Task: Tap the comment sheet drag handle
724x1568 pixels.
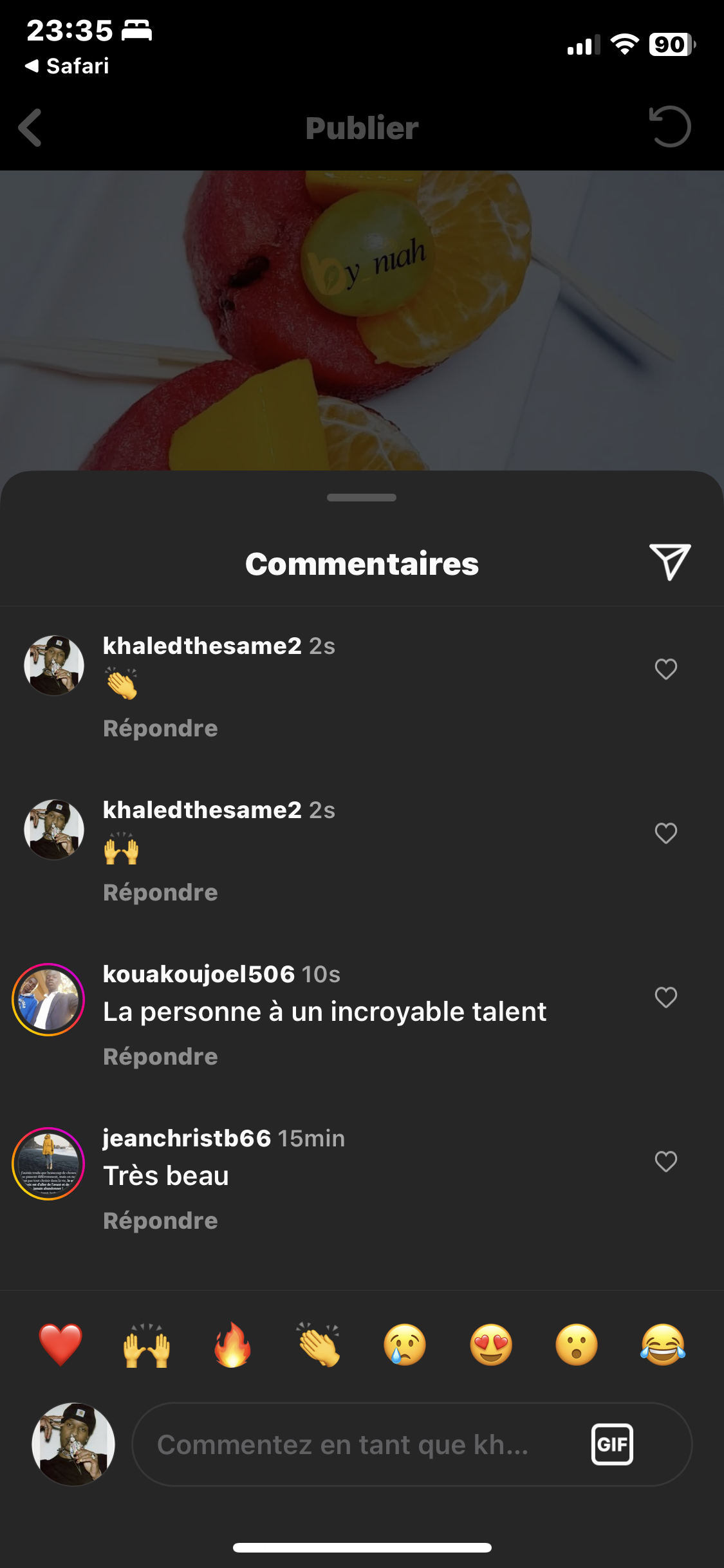Action: pos(362,498)
